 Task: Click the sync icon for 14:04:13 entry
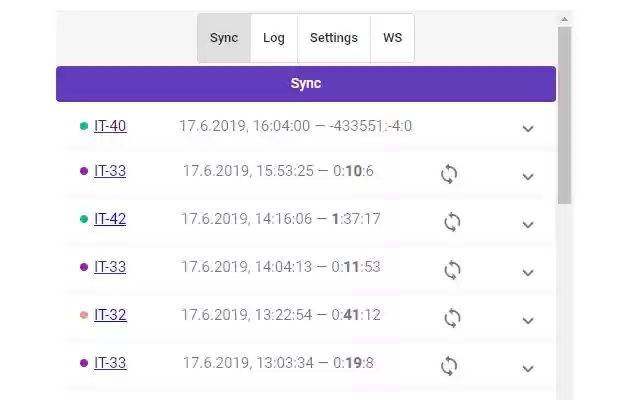click(452, 270)
